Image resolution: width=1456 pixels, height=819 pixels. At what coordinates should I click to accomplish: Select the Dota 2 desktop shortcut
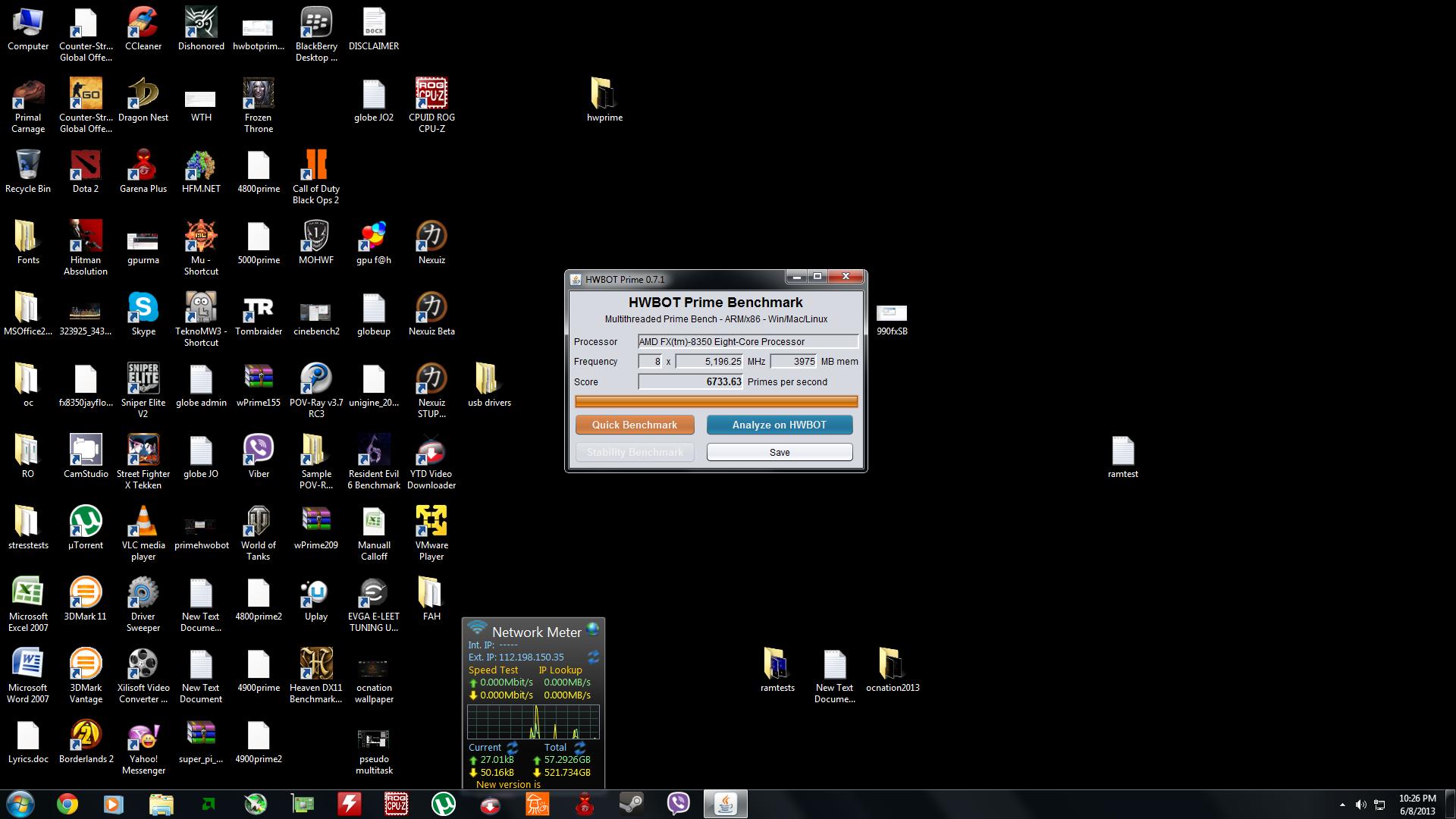pyautogui.click(x=86, y=172)
